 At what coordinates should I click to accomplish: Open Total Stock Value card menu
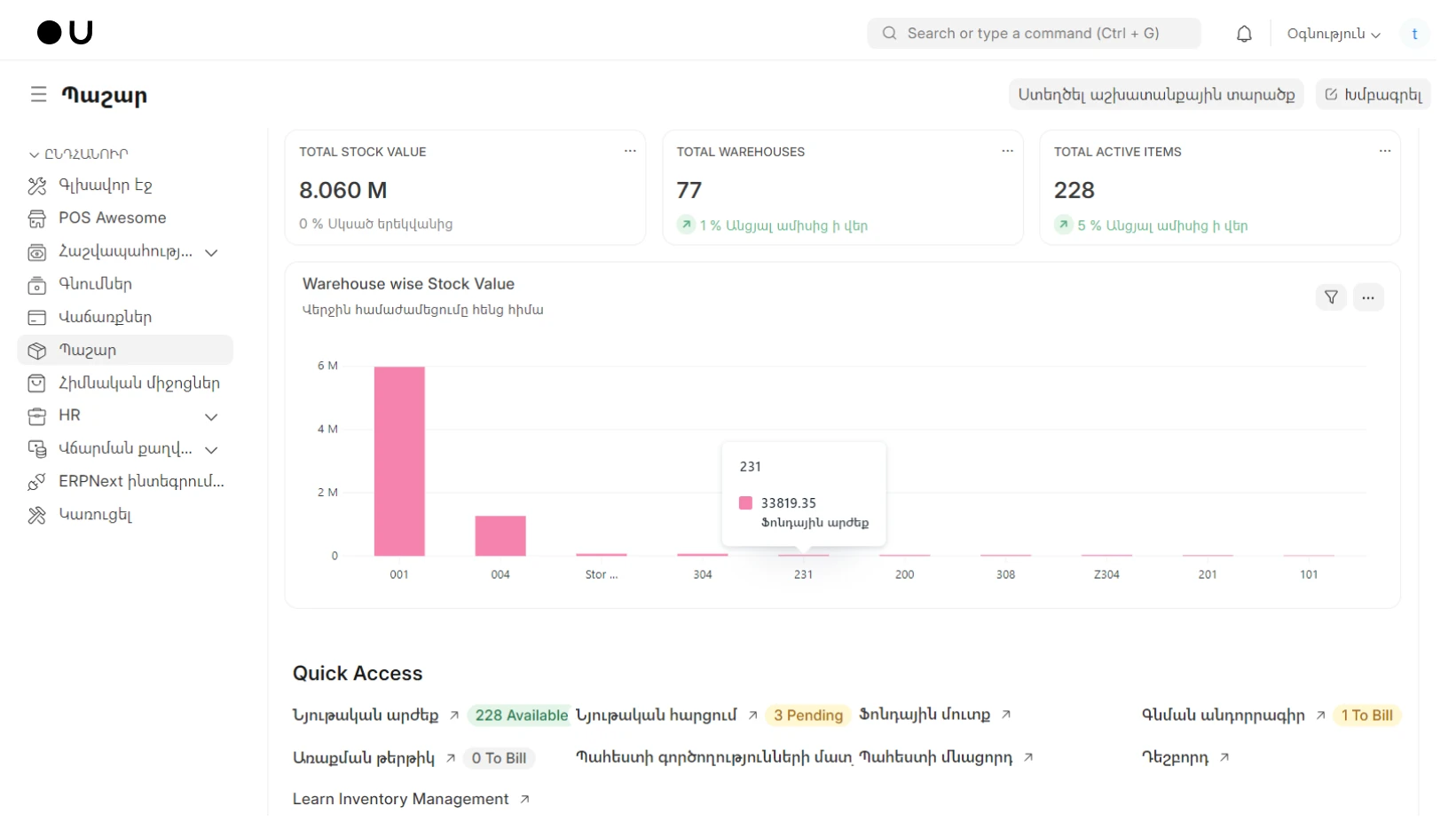pyautogui.click(x=630, y=151)
